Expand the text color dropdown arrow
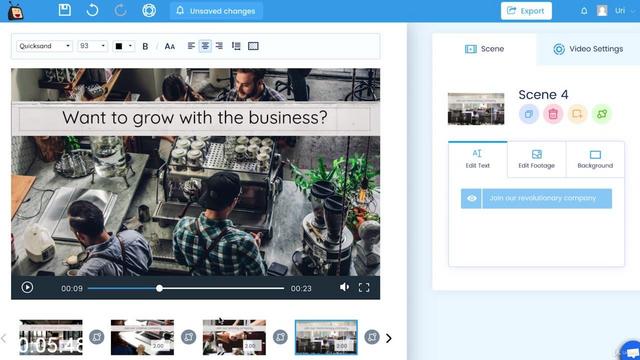 tap(130, 46)
